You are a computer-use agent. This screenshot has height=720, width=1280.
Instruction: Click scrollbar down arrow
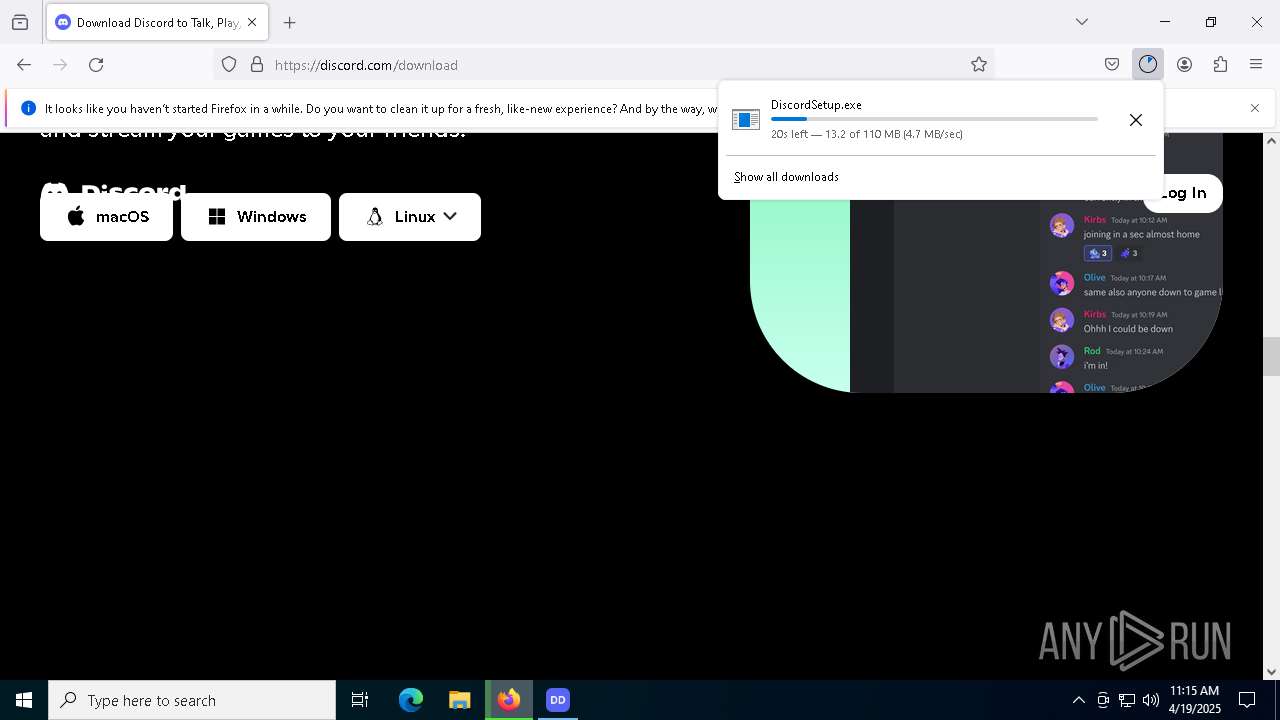click(x=1271, y=672)
